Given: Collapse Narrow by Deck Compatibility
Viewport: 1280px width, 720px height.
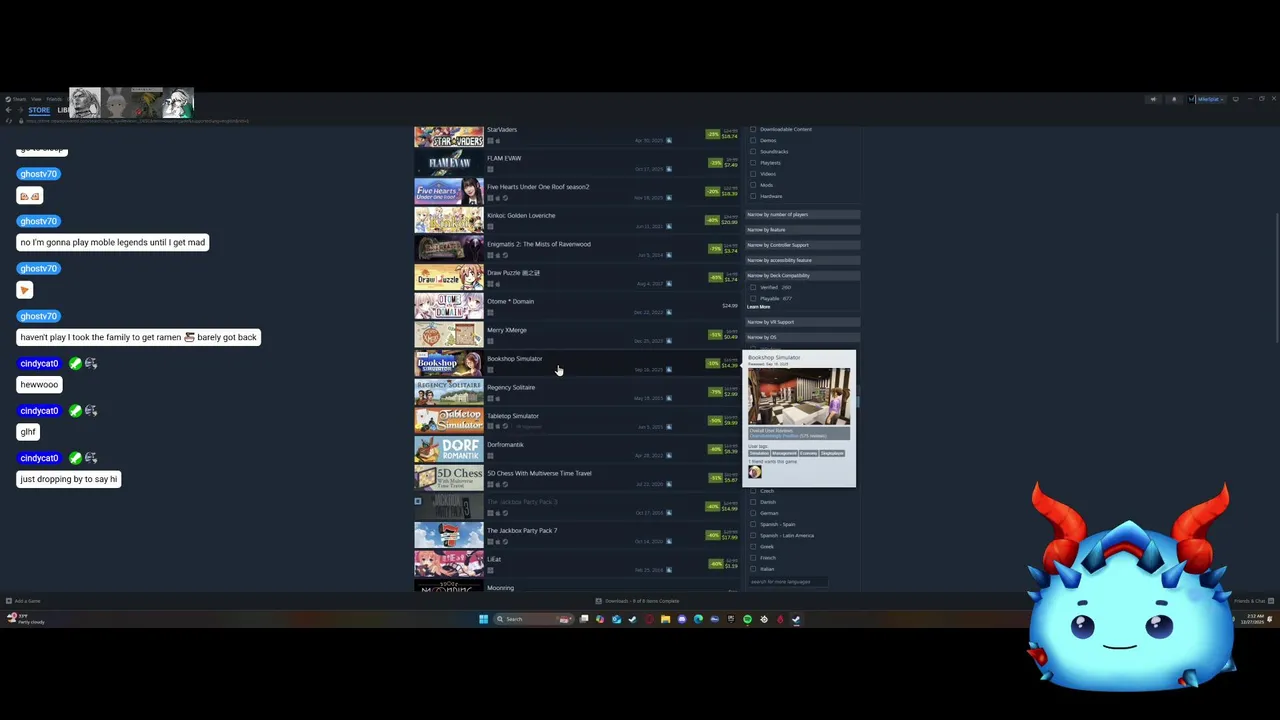Looking at the screenshot, I should click(x=801, y=275).
